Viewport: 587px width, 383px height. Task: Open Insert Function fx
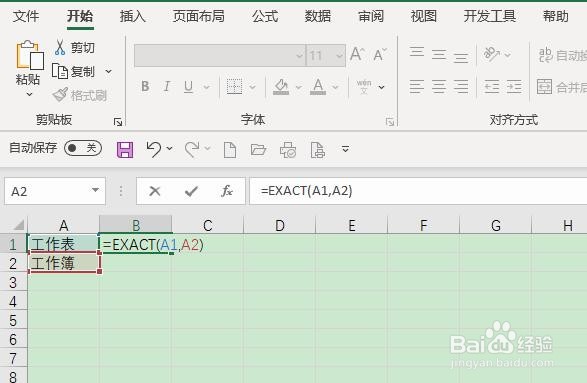[x=227, y=191]
